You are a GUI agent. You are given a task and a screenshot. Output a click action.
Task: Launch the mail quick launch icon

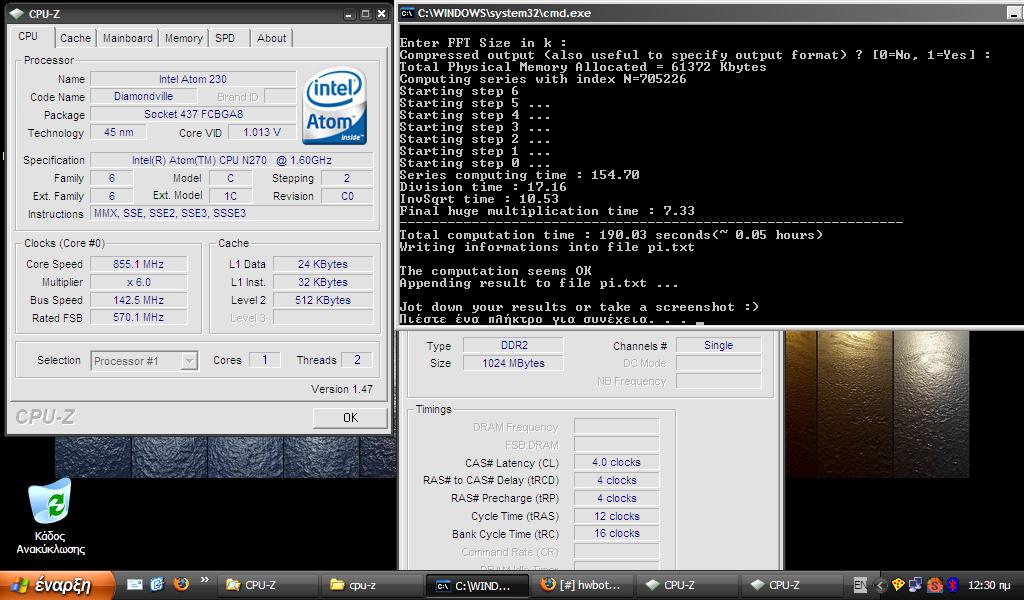tap(135, 584)
